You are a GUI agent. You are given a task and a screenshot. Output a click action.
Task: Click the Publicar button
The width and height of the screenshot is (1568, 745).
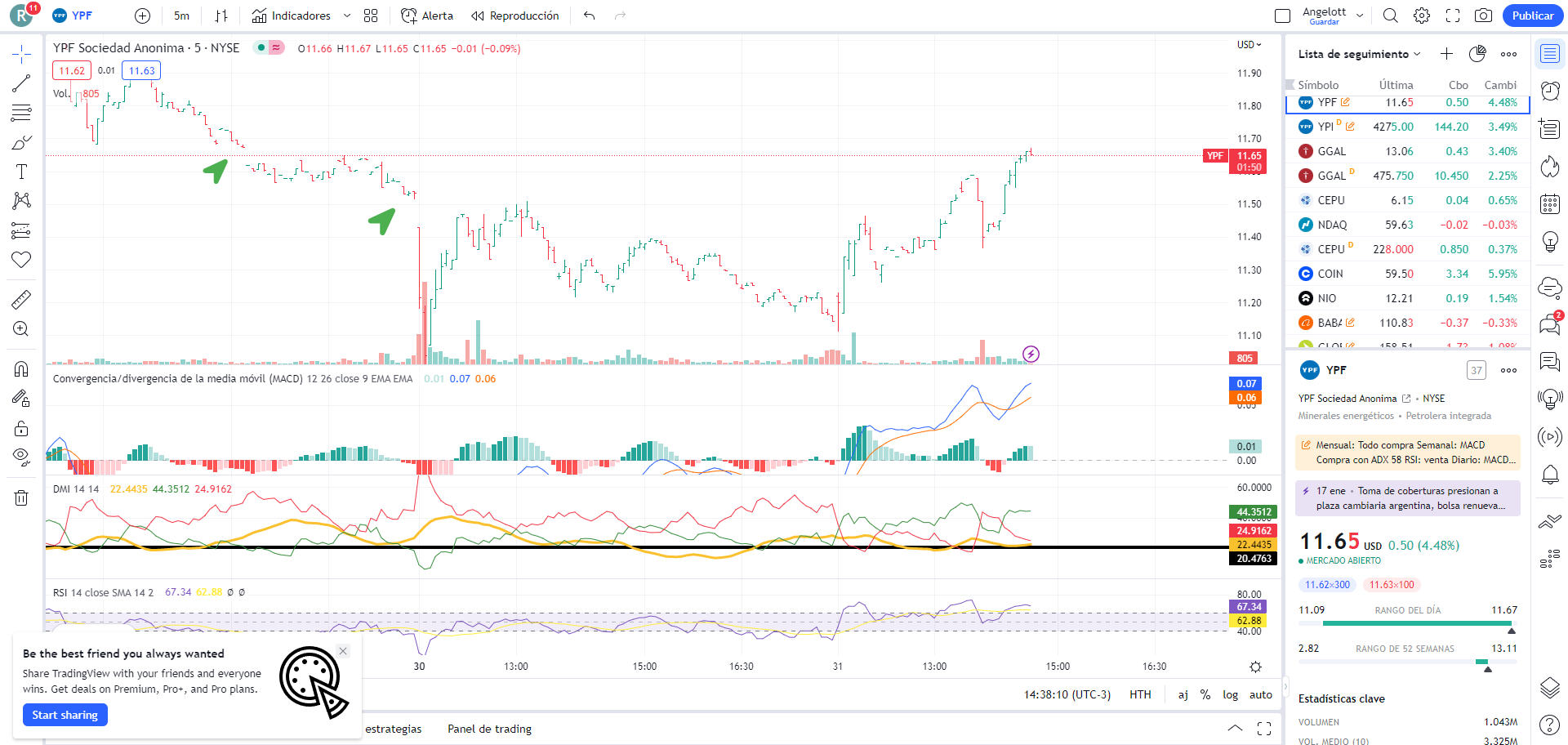click(x=1533, y=16)
